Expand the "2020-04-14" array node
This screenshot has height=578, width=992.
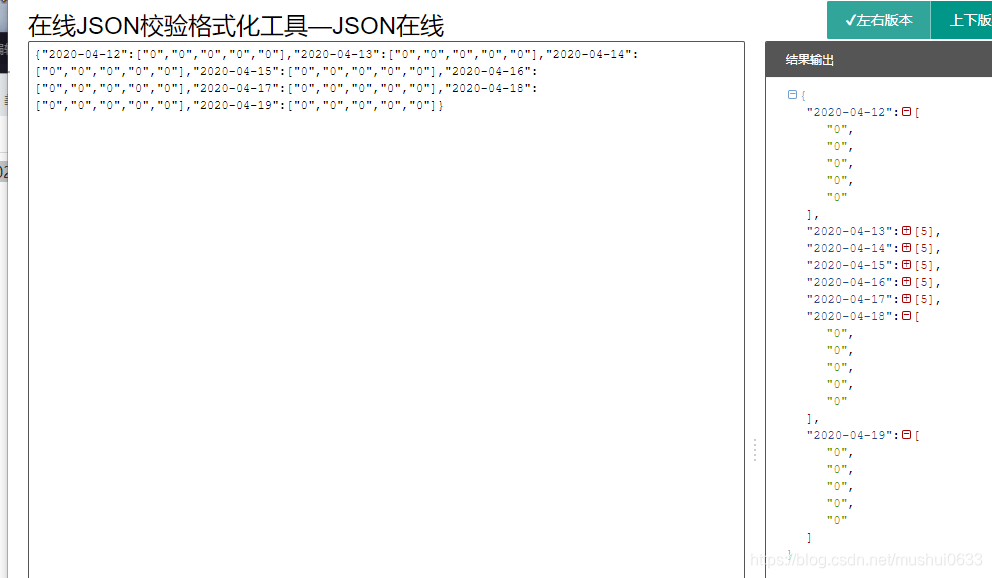tap(907, 248)
